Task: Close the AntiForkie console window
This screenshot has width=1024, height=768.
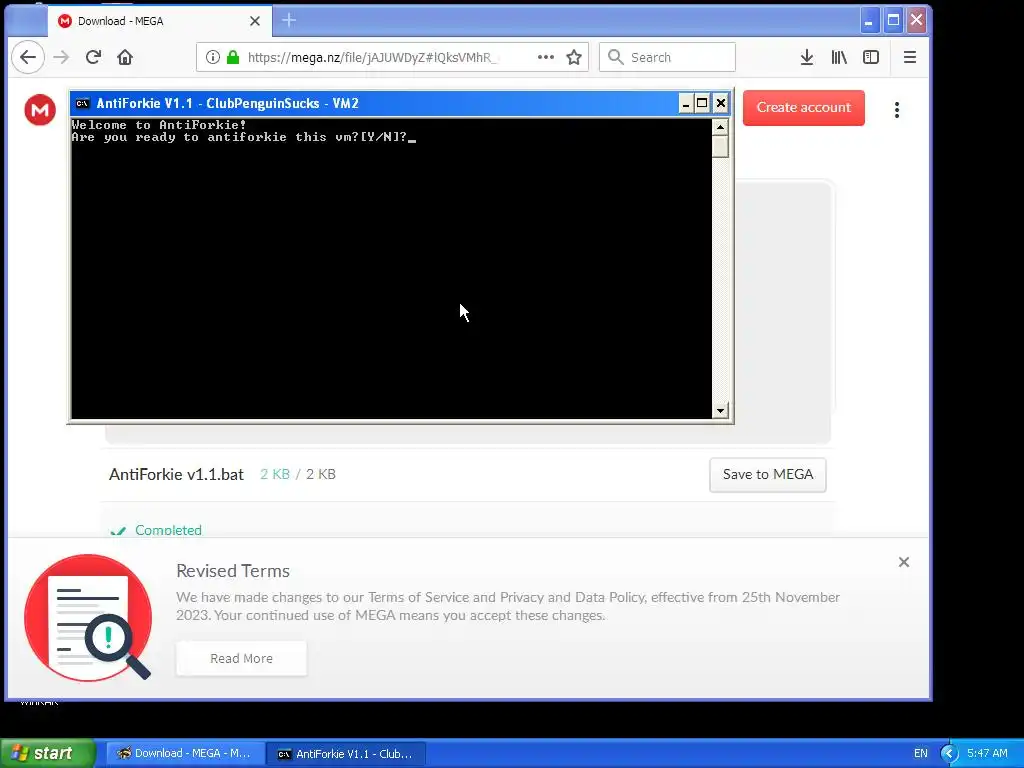Action: (720, 103)
